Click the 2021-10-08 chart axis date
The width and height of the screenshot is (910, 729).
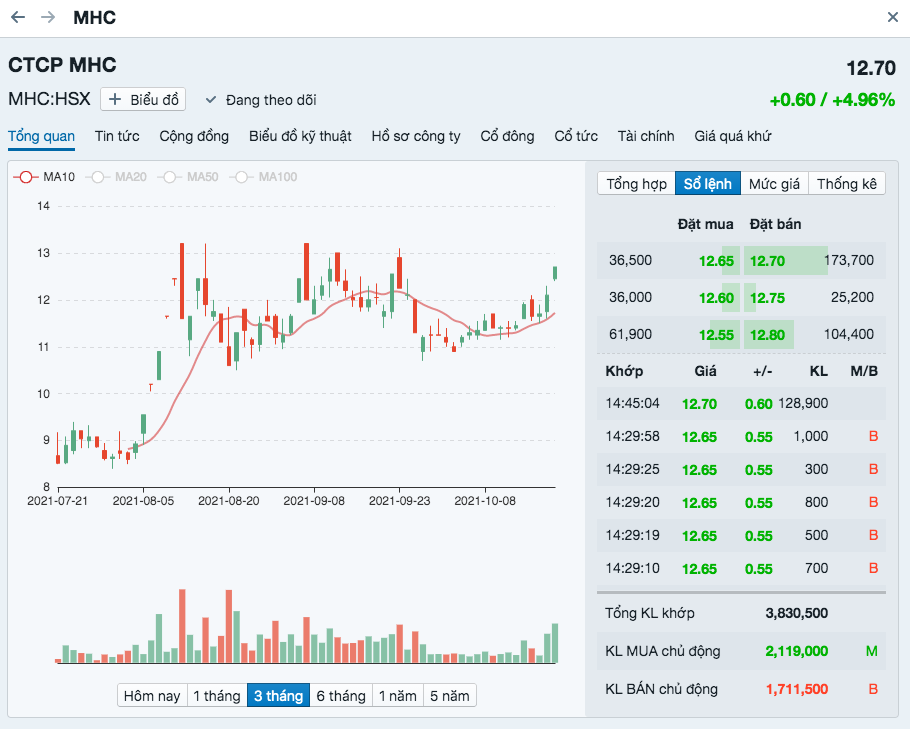pyautogui.click(x=485, y=501)
